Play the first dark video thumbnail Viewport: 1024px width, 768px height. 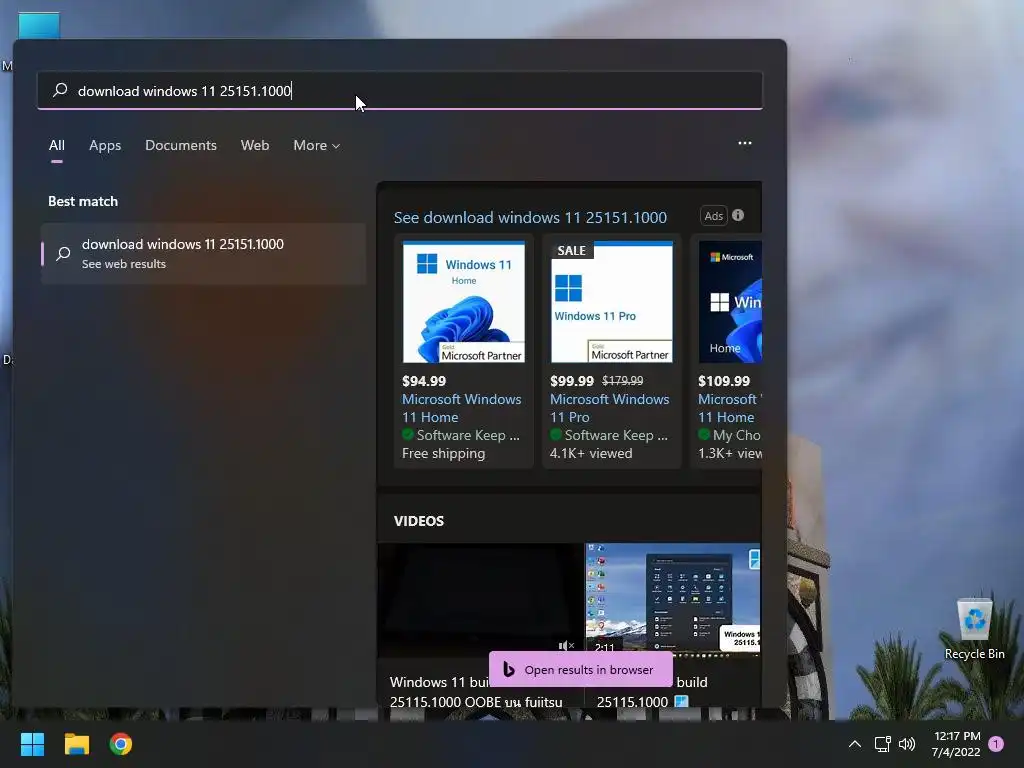[480, 600]
